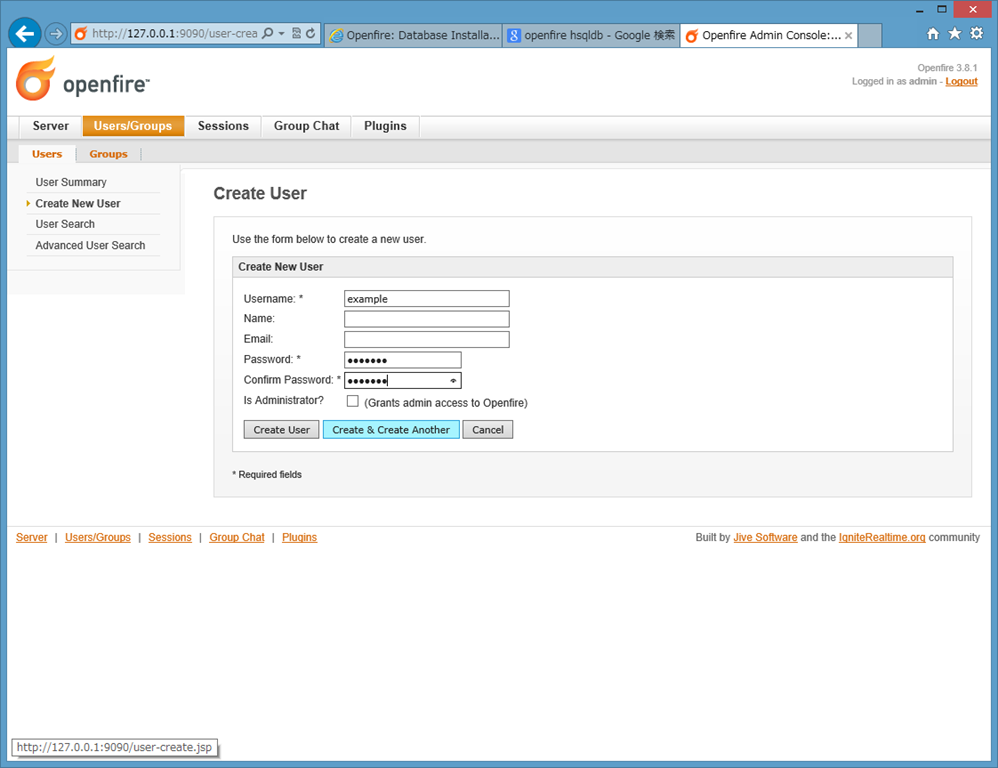Select the Users sub-tab
998x768 pixels.
[47, 154]
